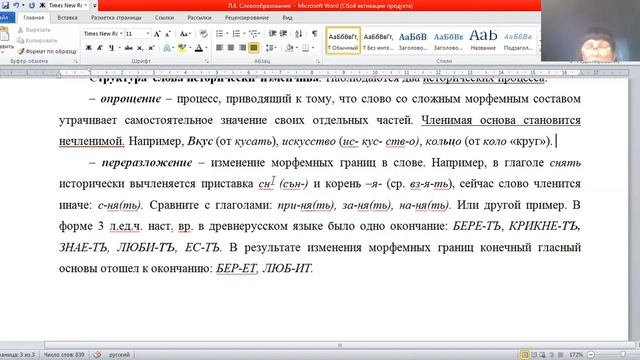Screen dimensions: 640x360
Task: Open the Файл tab
Action: pyautogui.click(x=6, y=18)
